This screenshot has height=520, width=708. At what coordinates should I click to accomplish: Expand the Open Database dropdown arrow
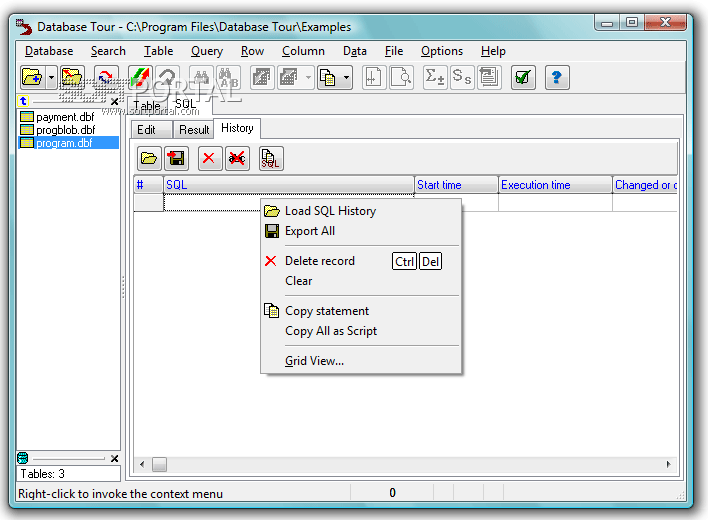tap(51, 78)
